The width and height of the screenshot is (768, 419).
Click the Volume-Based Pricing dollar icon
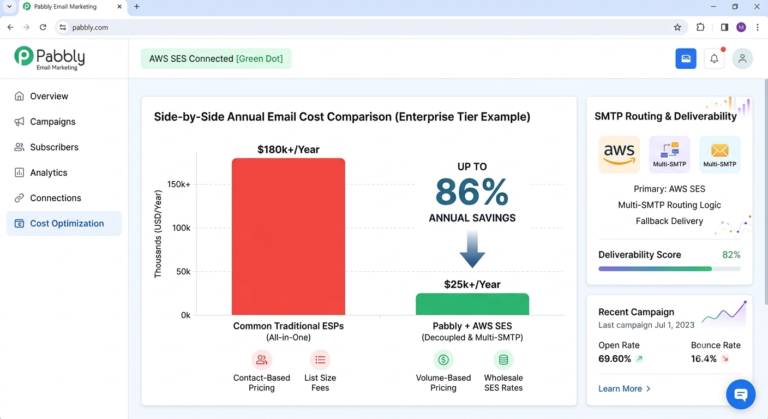[x=443, y=360]
